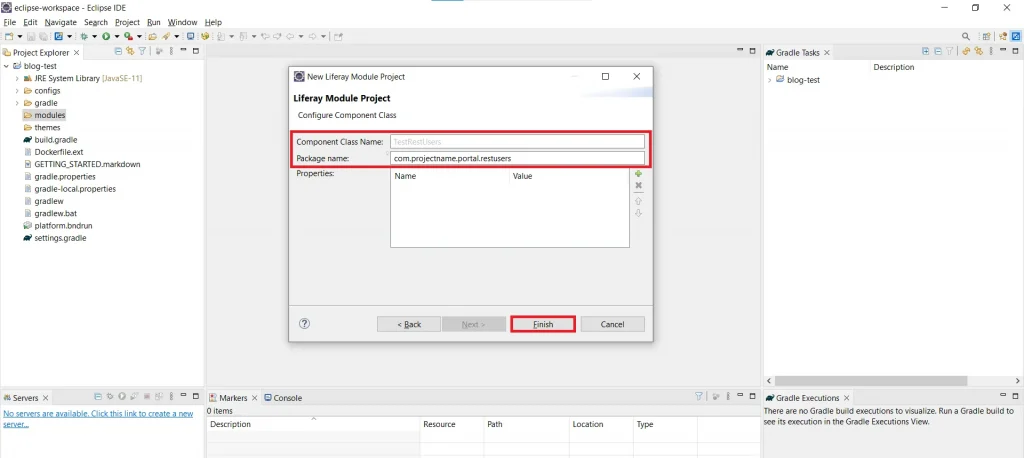Open the File menu
This screenshot has width=1024, height=458.
(9, 22)
